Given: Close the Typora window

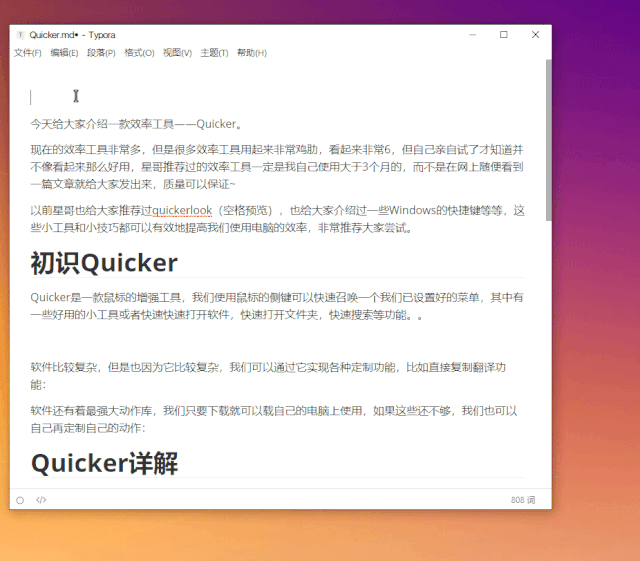Looking at the screenshot, I should tap(536, 35).
